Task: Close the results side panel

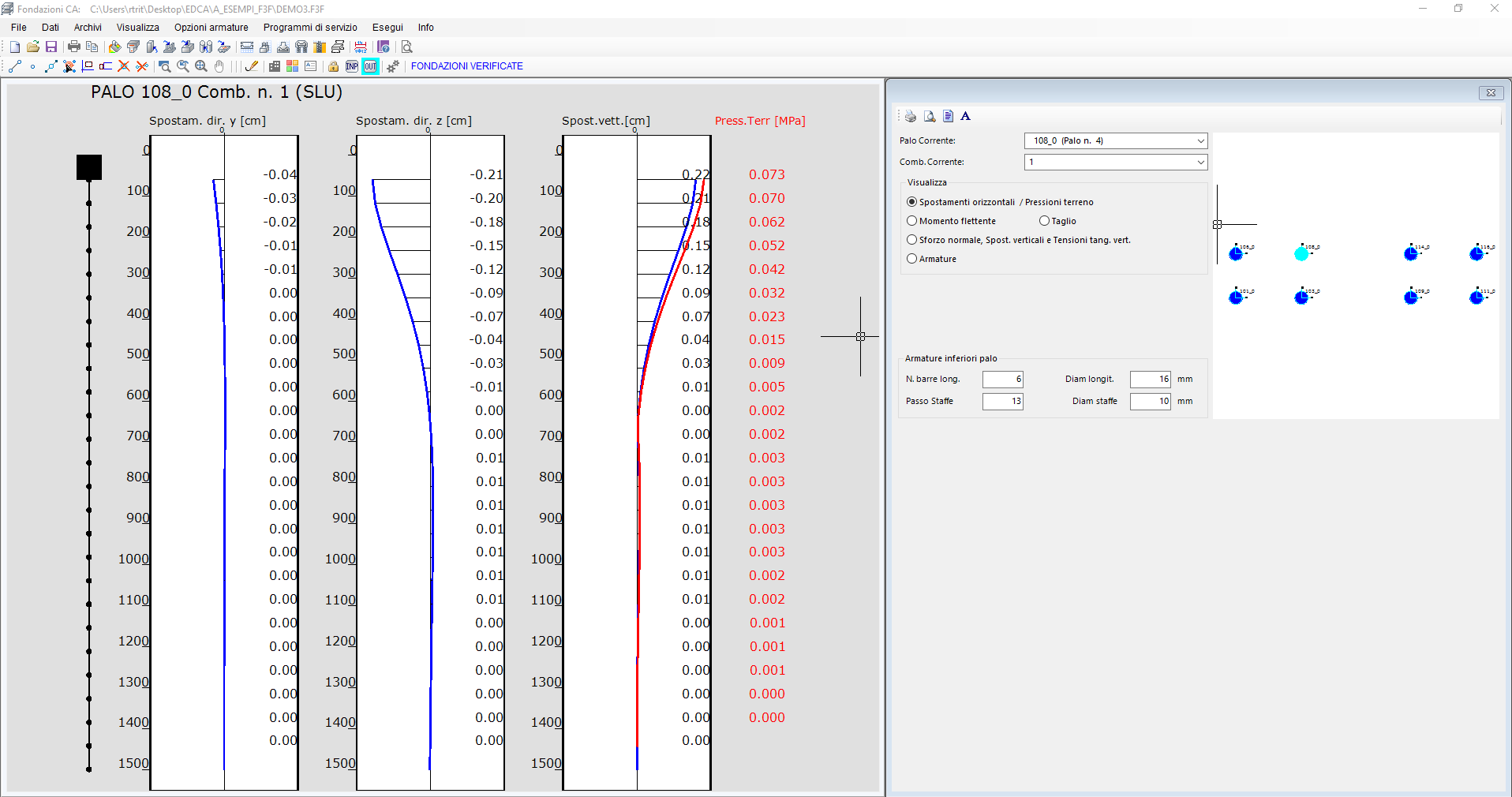Action: [1491, 92]
